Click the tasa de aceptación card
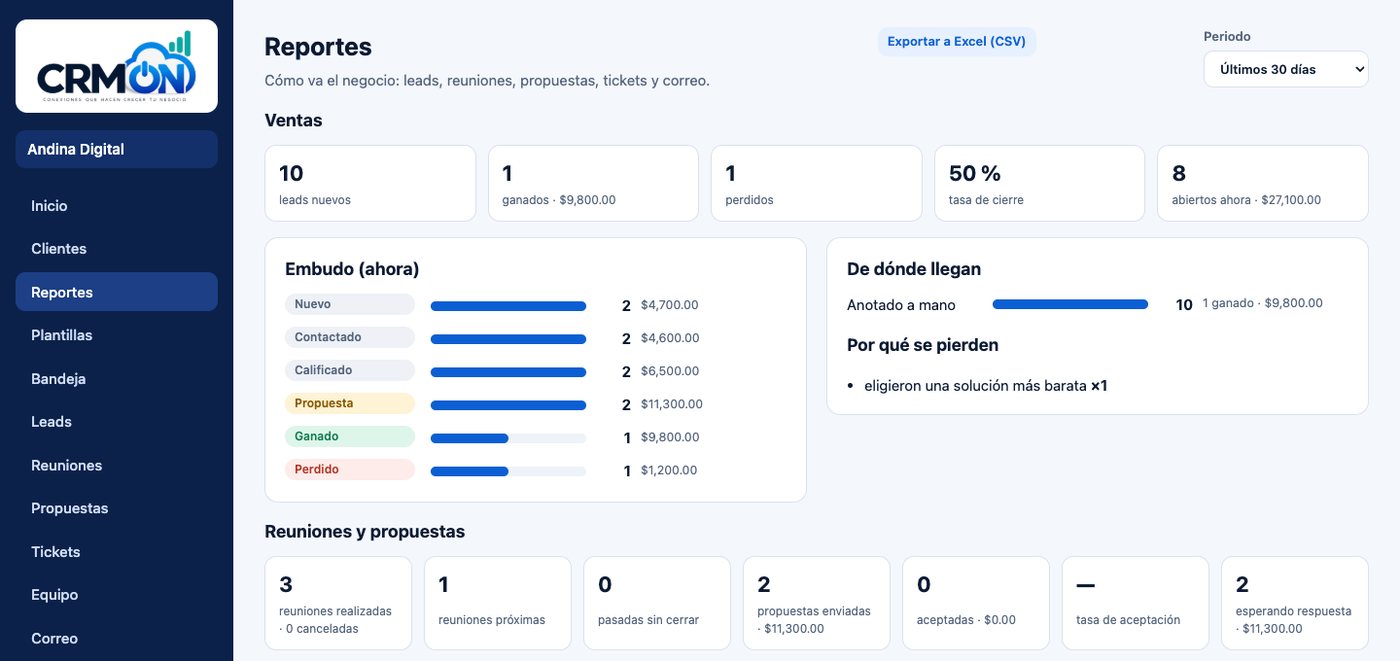The width and height of the screenshot is (1400, 661). 1135,603
